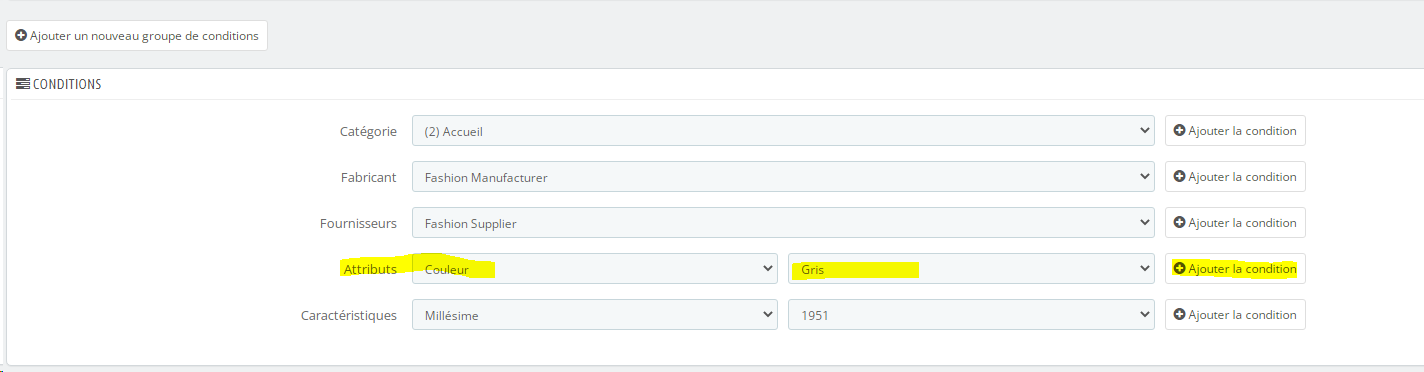This screenshot has width=1424, height=372.
Task: Click plus icon in Fournisseurs row's Ajouter button
Action: (x=1179, y=223)
